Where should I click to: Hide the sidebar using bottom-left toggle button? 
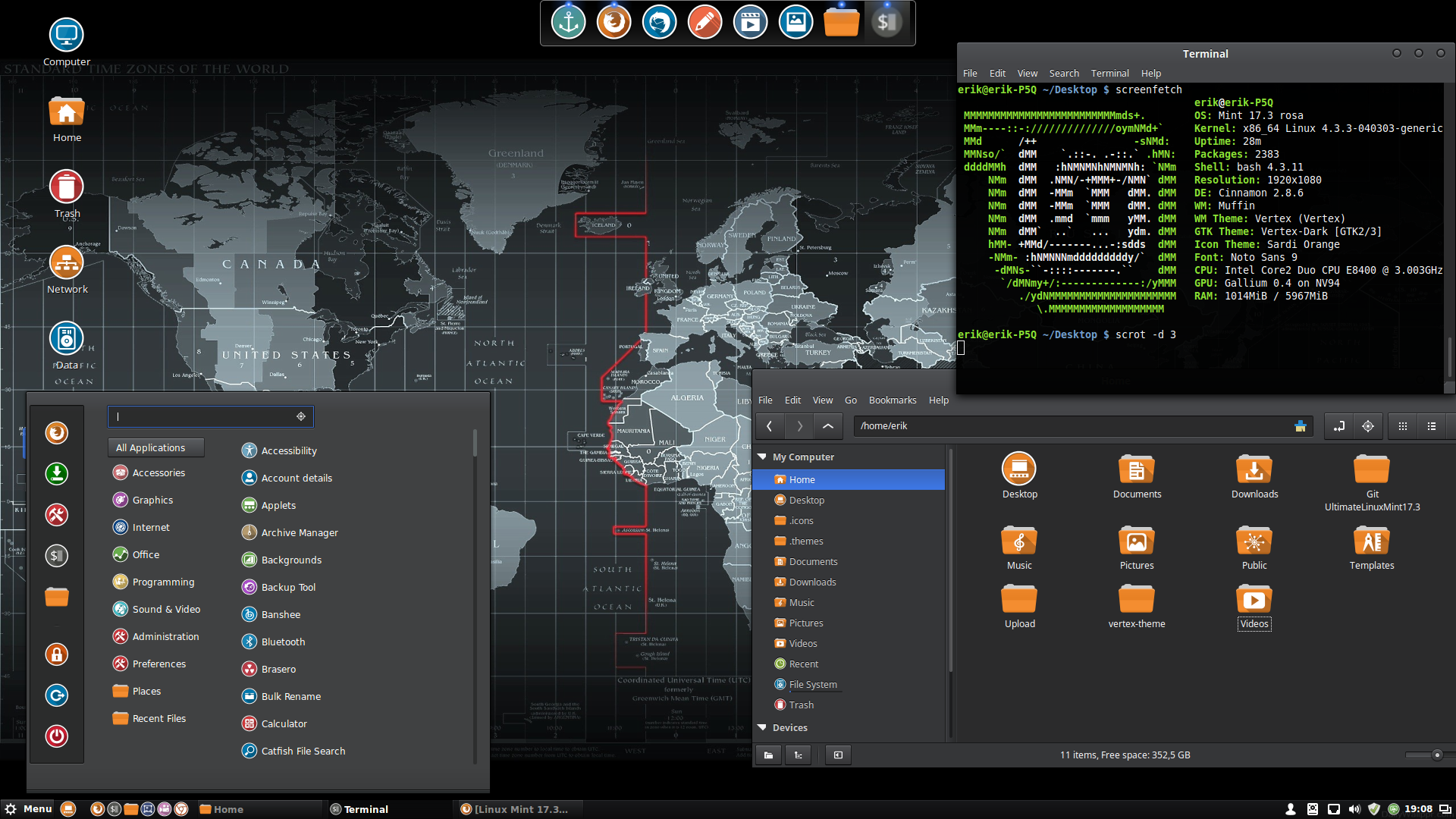click(x=838, y=755)
